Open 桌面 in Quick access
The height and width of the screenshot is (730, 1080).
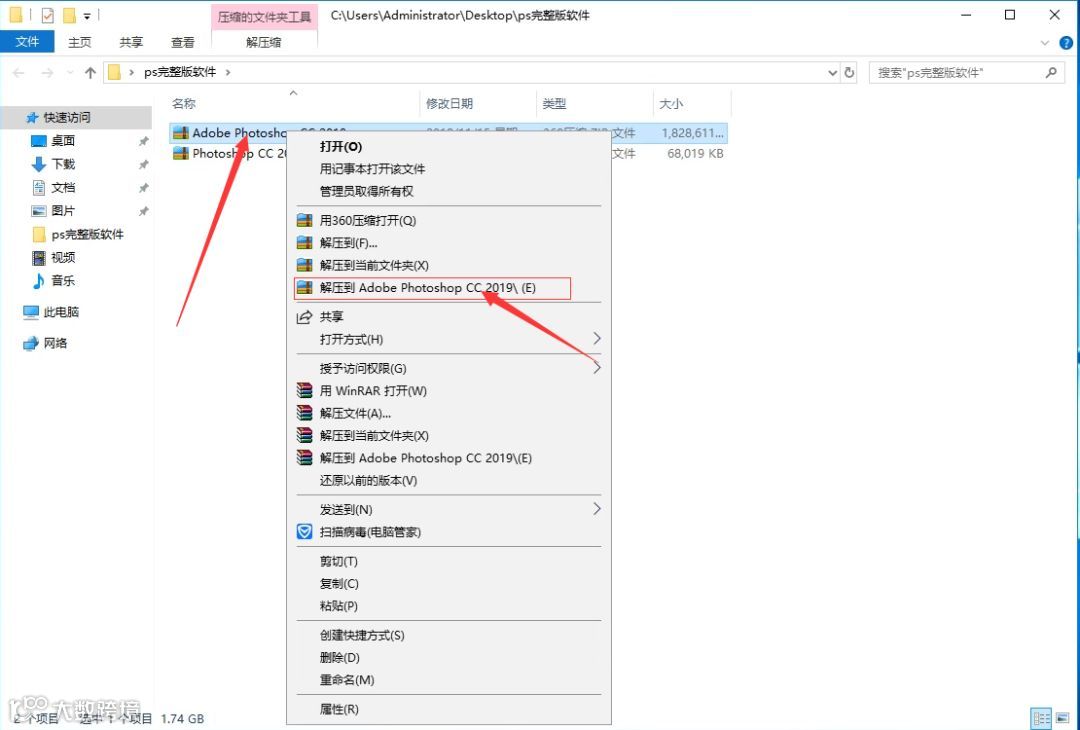[x=63, y=140]
